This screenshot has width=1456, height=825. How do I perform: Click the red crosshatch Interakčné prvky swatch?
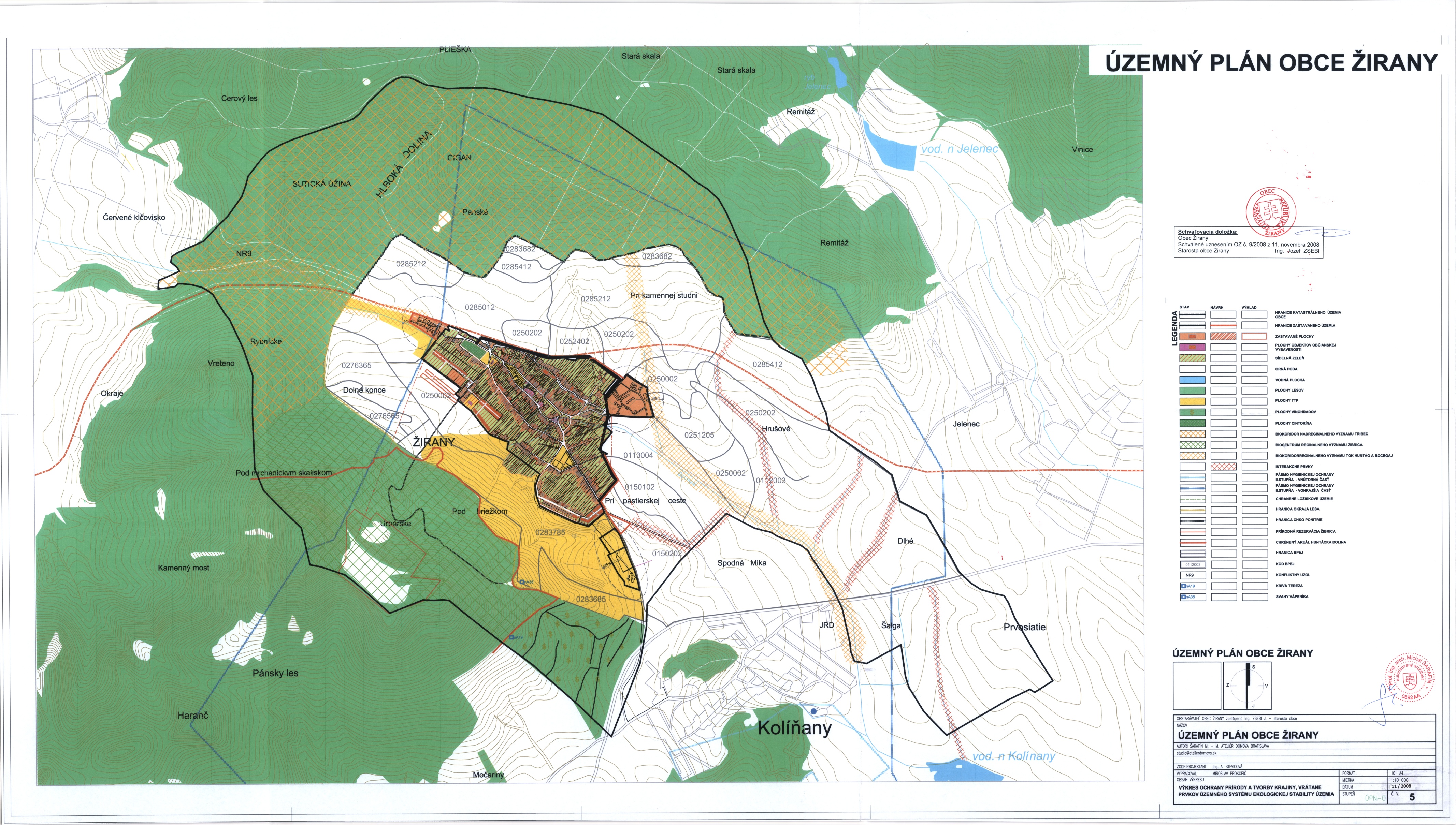(x=1223, y=467)
